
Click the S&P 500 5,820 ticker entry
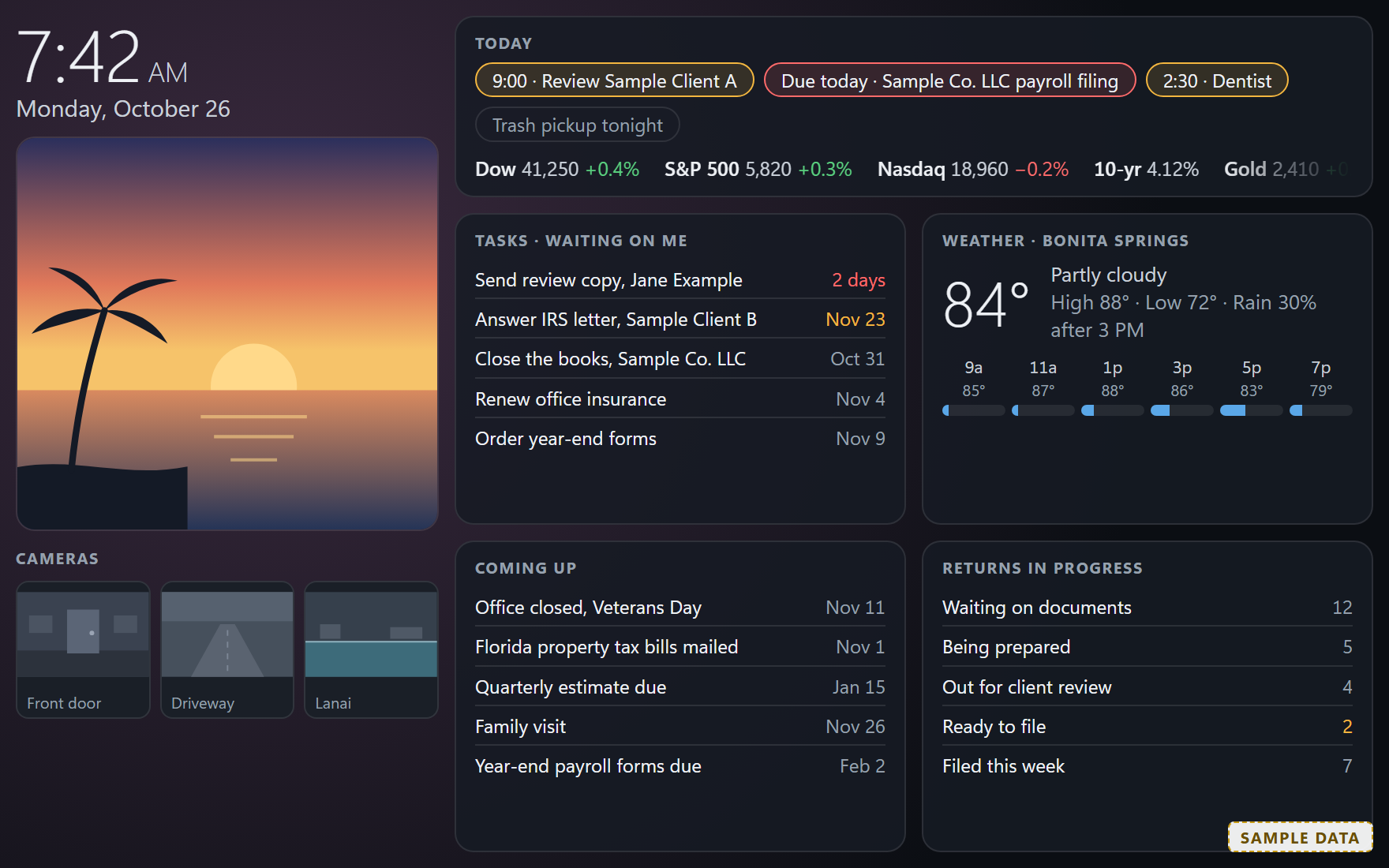click(x=758, y=169)
